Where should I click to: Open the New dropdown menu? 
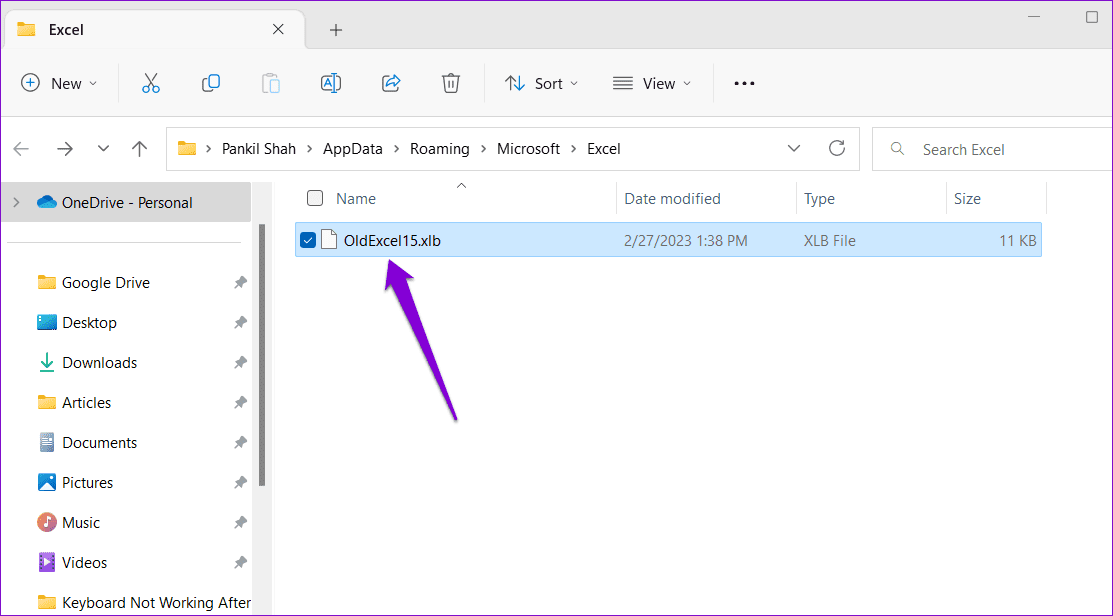(60, 84)
